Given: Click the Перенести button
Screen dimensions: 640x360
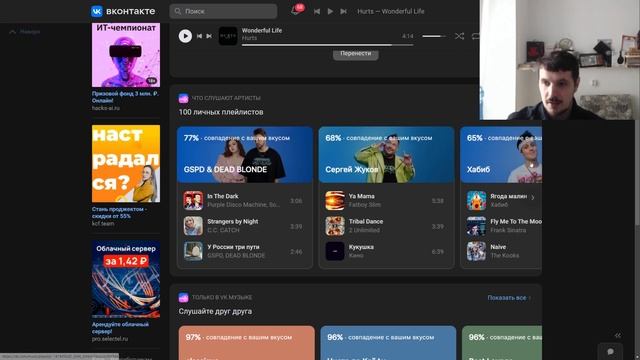Looking at the screenshot, I should [x=356, y=53].
